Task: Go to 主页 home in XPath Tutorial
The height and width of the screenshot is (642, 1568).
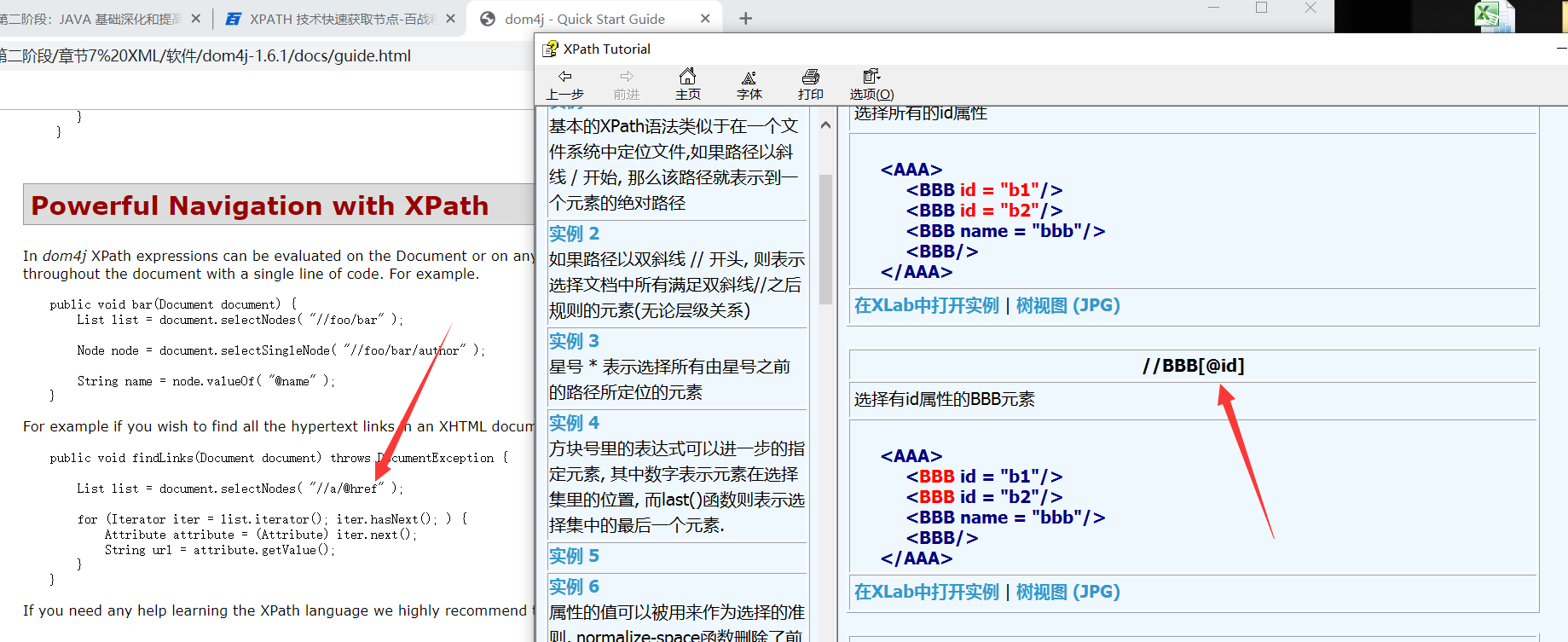Action: 687,84
